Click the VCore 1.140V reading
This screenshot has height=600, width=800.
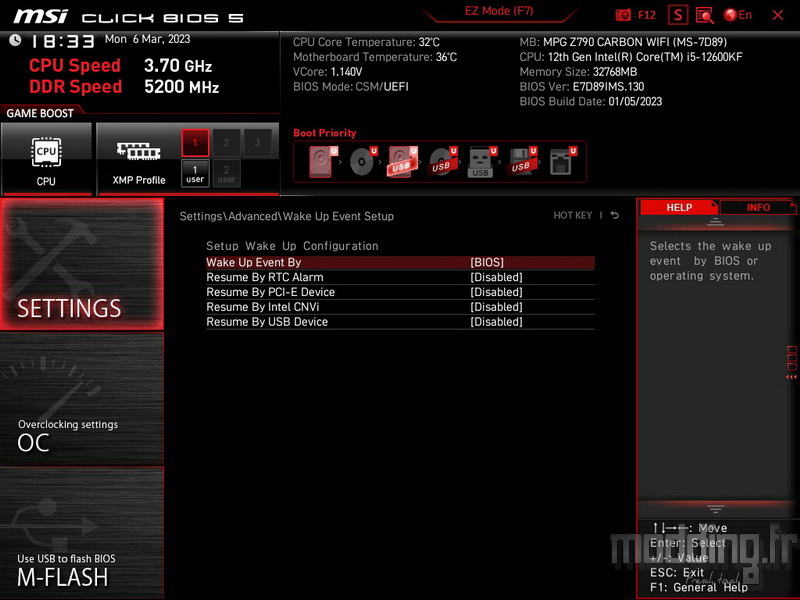(328, 71)
